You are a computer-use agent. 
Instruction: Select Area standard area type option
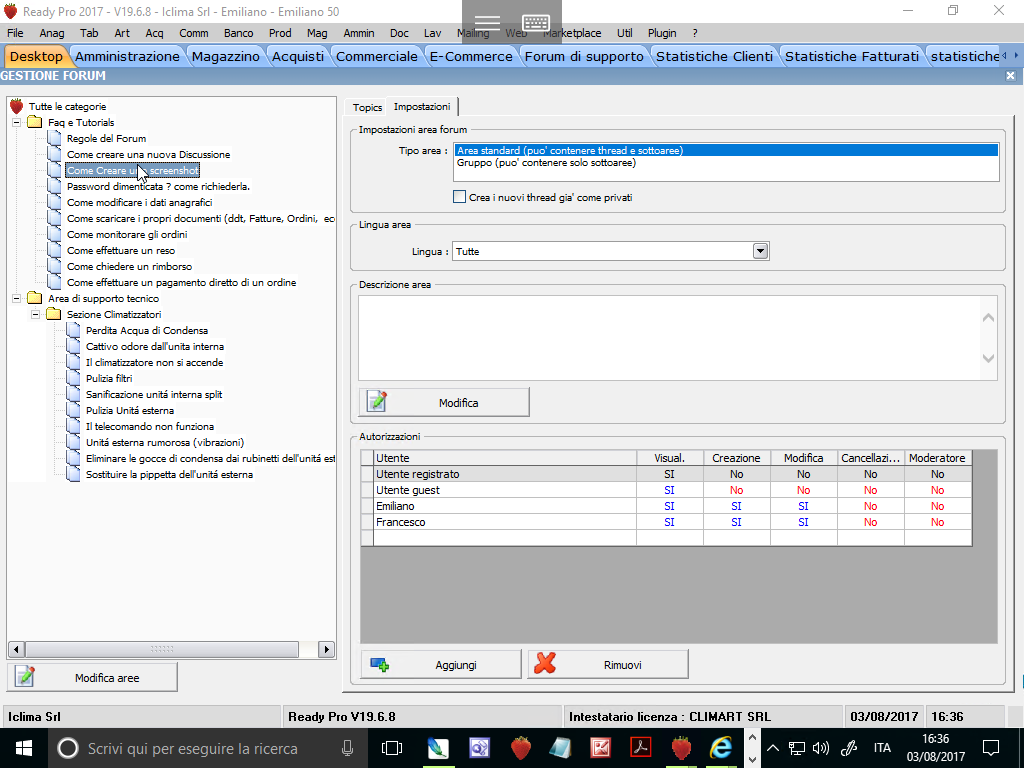point(726,150)
